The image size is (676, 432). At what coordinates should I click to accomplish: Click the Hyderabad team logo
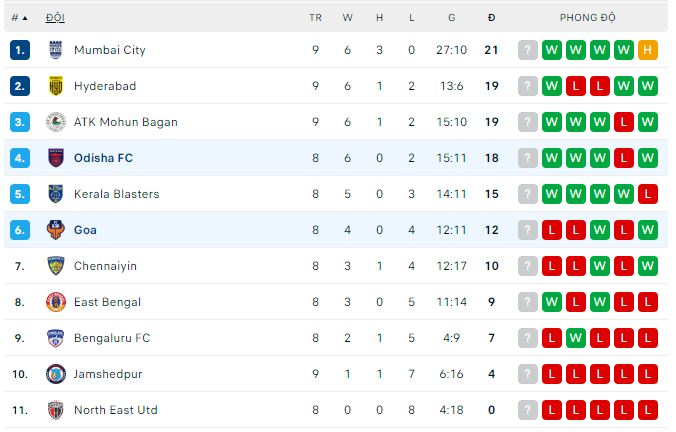pyautogui.click(x=55, y=86)
